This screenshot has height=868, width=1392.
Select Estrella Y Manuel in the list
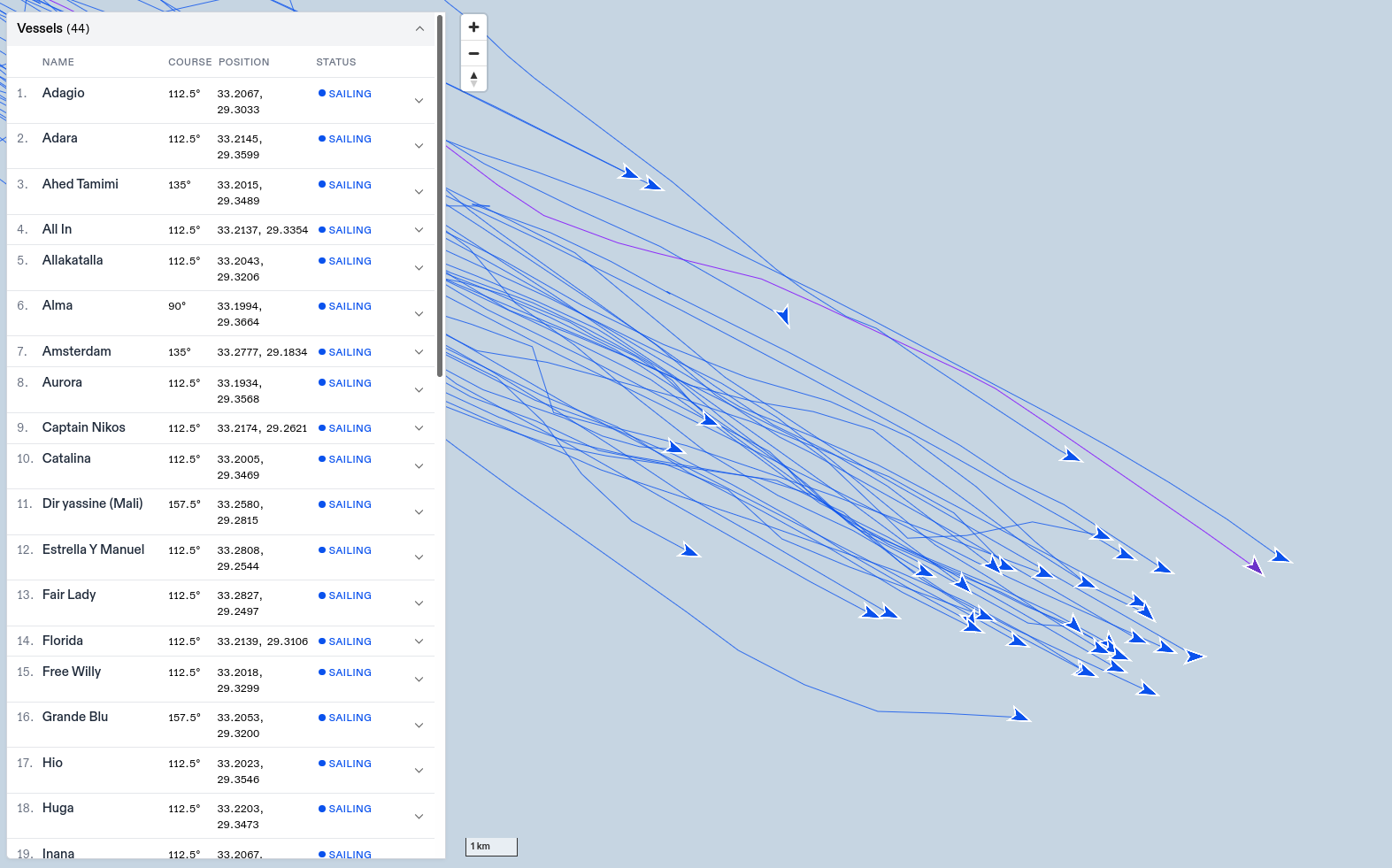pos(93,549)
